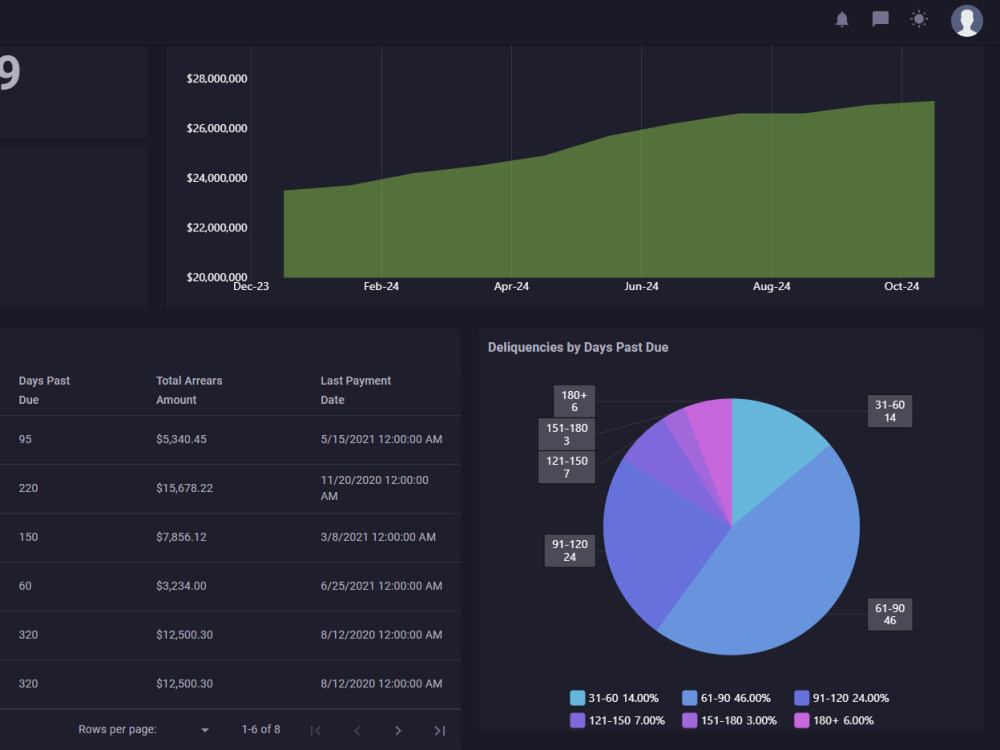Click the 11/20/2020 last payment date
This screenshot has width=1000, height=750.
pyautogui.click(x=374, y=488)
